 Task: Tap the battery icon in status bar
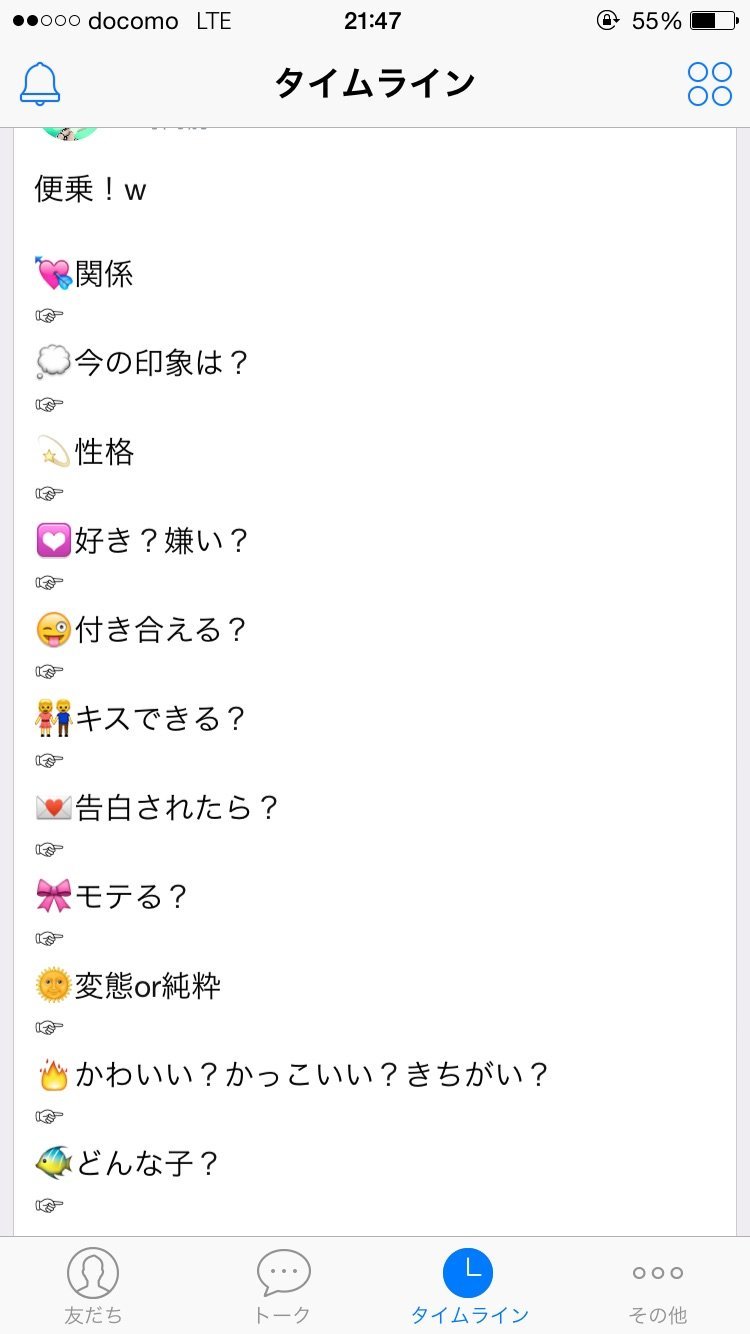(x=713, y=21)
